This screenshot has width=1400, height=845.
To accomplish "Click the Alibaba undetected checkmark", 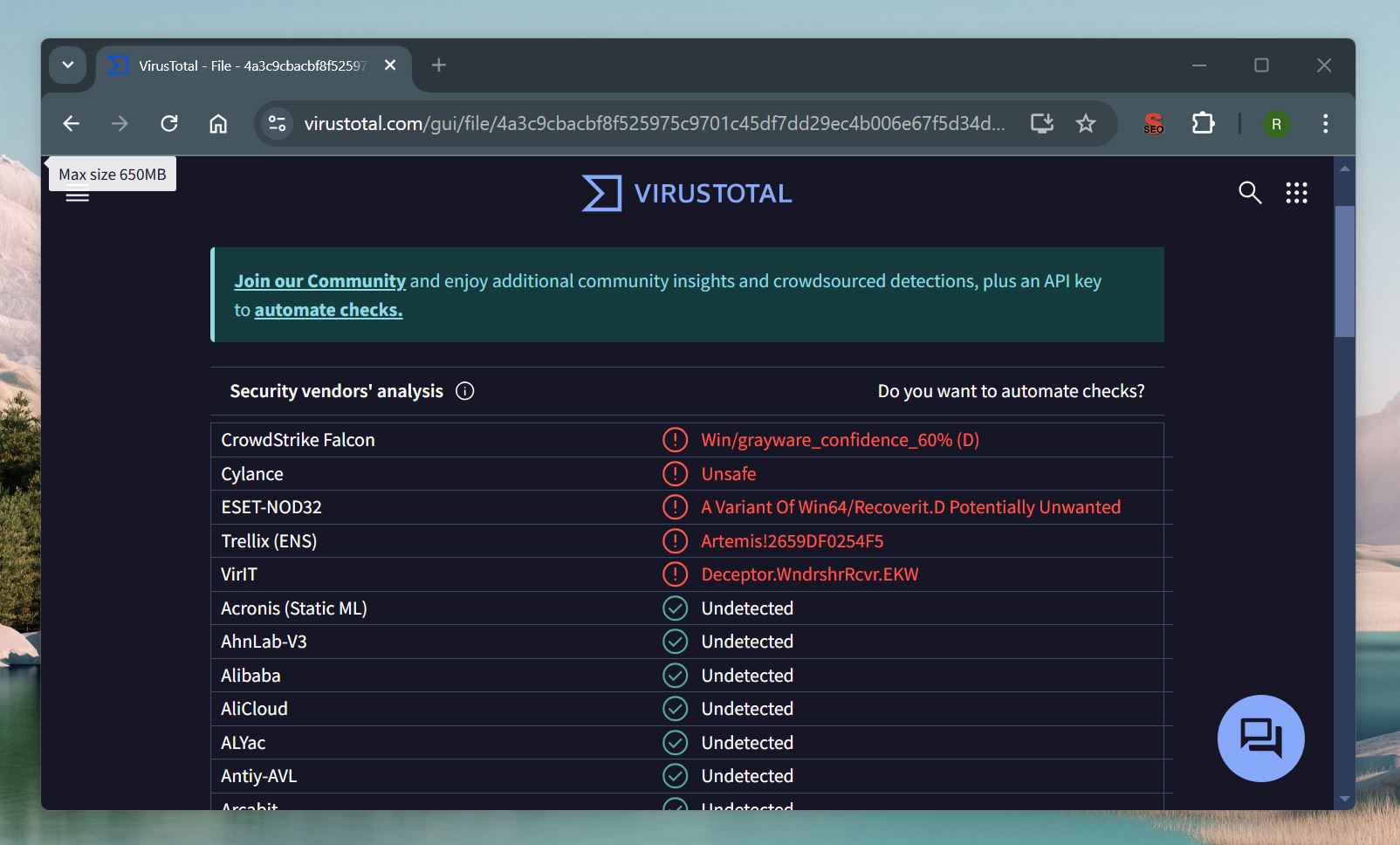I will (x=675, y=676).
